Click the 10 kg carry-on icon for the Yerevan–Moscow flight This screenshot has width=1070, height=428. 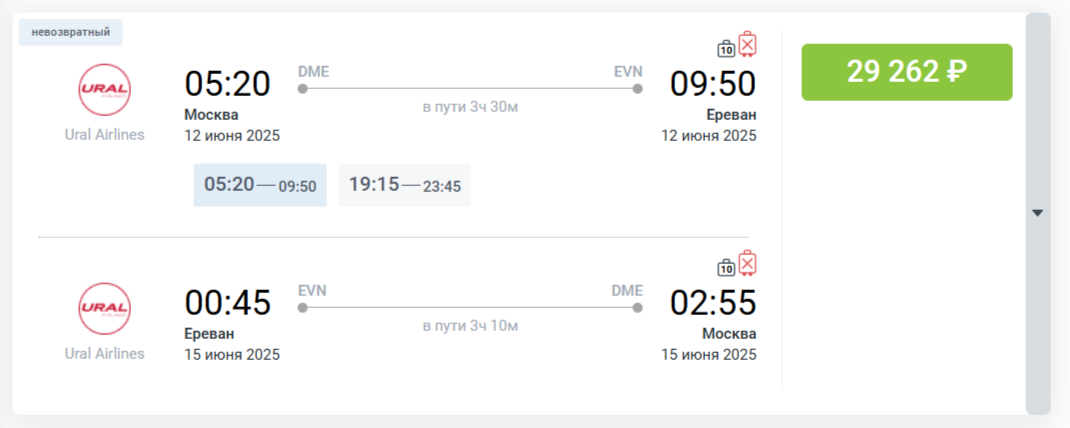pyautogui.click(x=727, y=267)
